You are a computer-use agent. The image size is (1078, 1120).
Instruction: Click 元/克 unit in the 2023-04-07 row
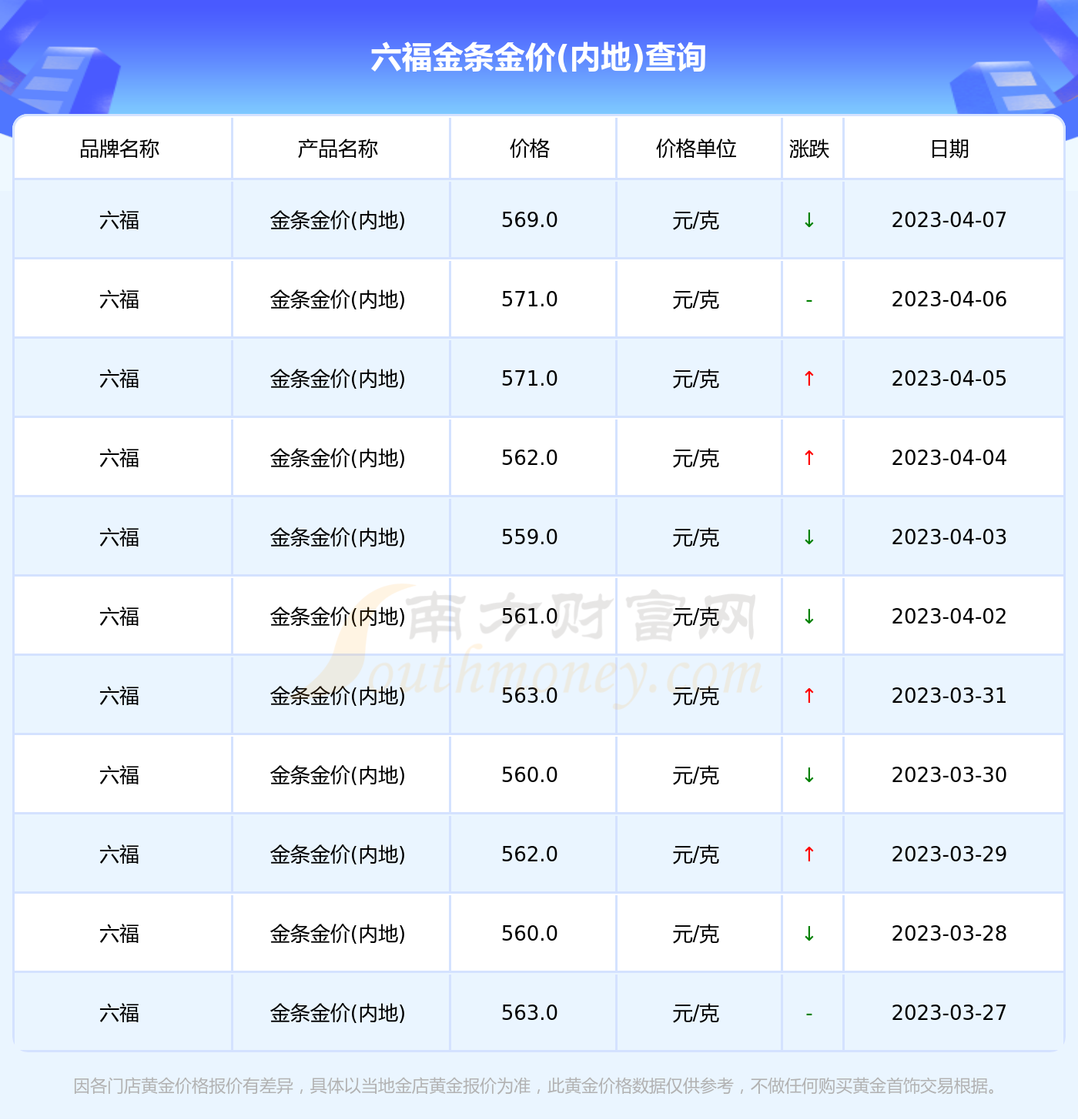pos(696,221)
